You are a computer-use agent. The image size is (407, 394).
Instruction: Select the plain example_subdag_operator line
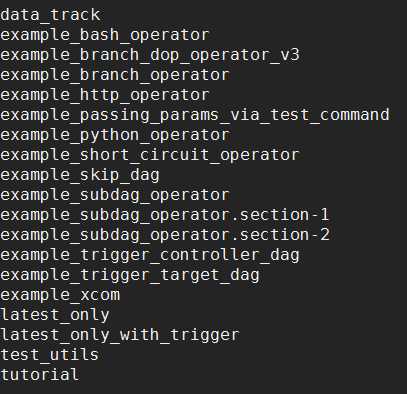(115, 195)
